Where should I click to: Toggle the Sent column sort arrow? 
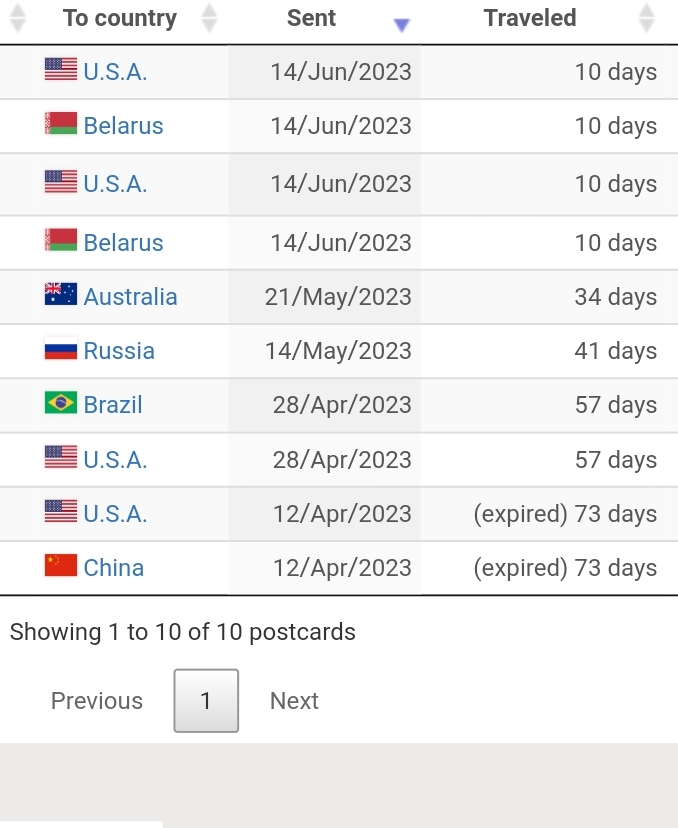pos(402,24)
